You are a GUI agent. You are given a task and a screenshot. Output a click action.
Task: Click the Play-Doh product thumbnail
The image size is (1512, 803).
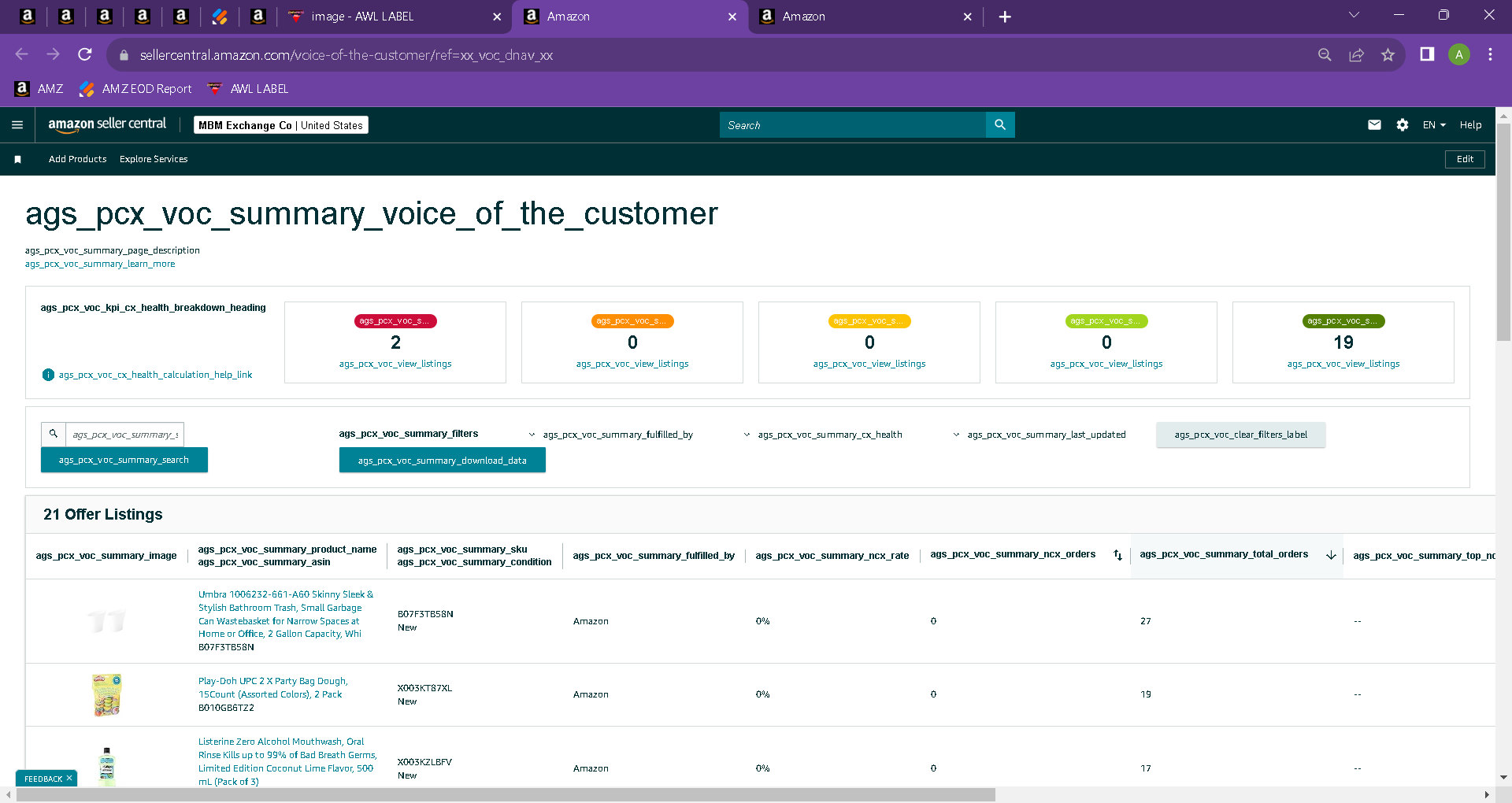107,694
